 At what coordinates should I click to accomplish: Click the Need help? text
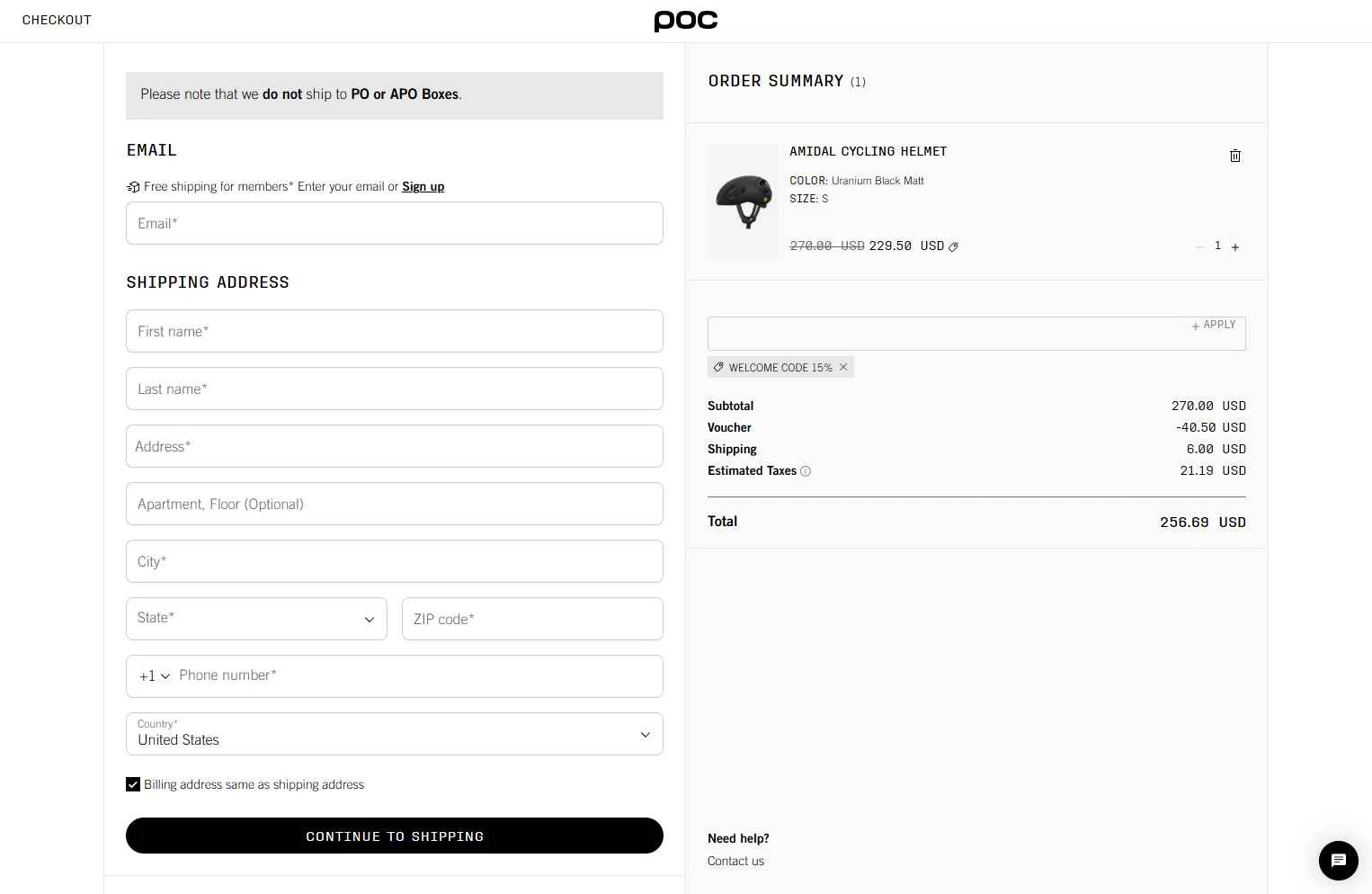click(738, 838)
